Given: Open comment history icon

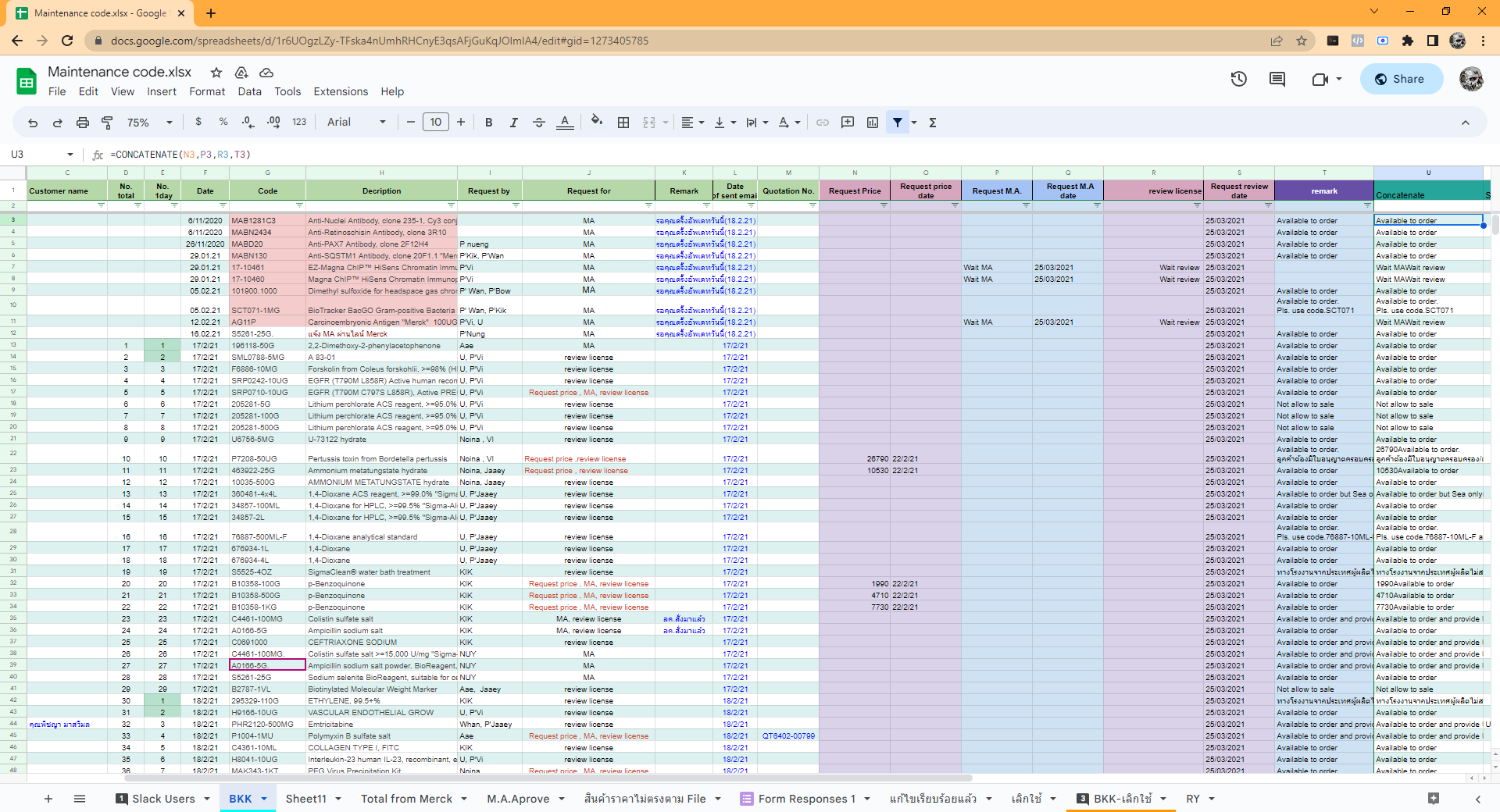Looking at the screenshot, I should pyautogui.click(x=1277, y=79).
